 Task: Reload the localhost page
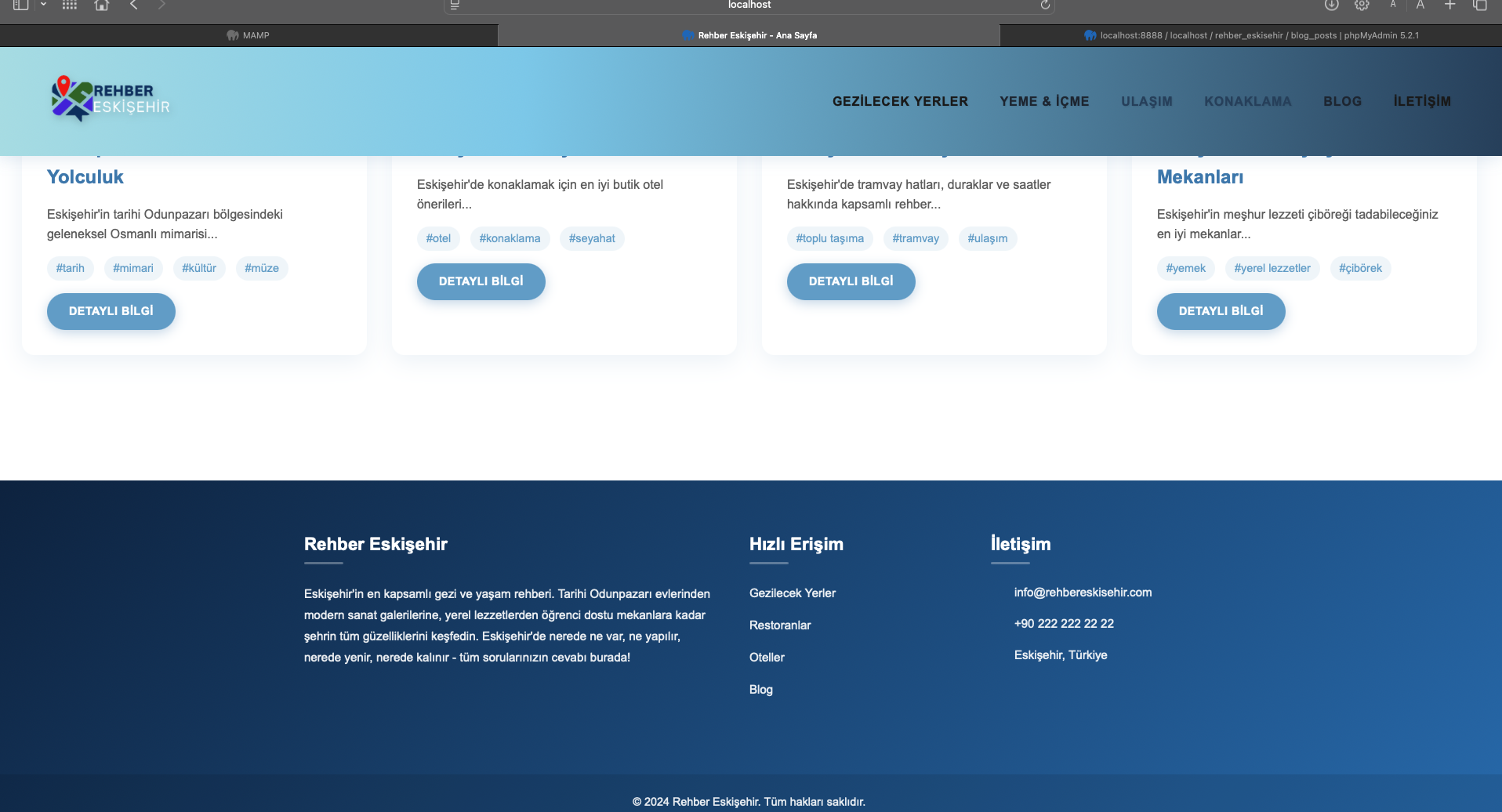(1045, 5)
